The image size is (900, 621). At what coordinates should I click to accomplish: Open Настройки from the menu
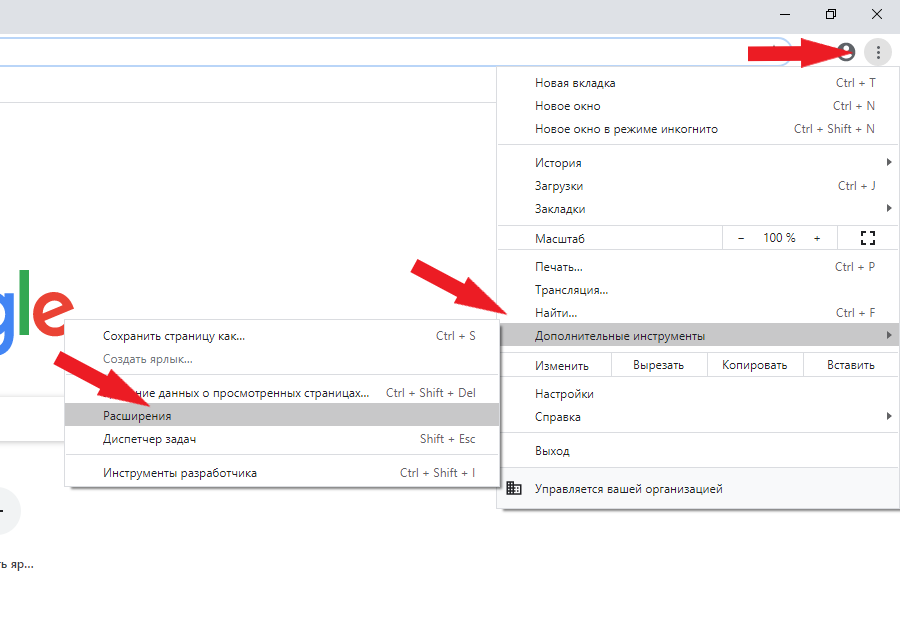pos(564,394)
